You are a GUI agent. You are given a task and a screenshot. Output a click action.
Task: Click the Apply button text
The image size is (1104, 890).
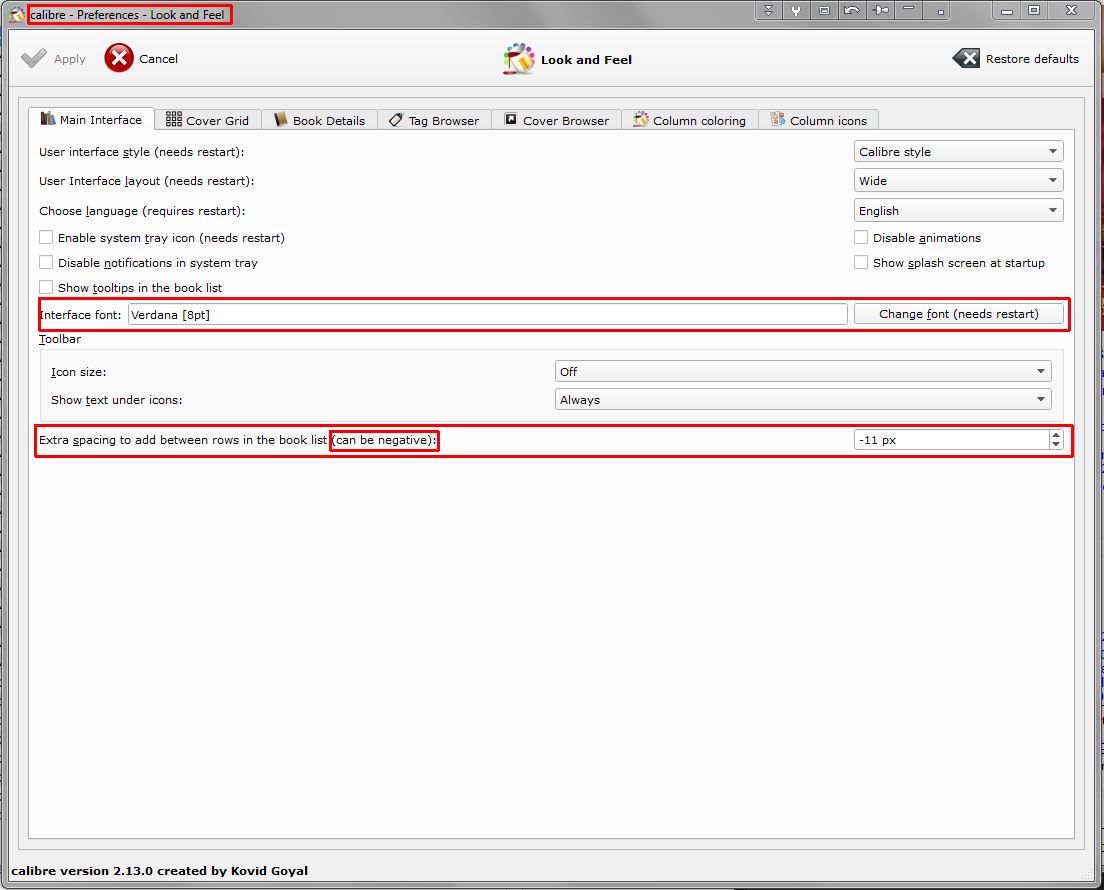pos(70,59)
